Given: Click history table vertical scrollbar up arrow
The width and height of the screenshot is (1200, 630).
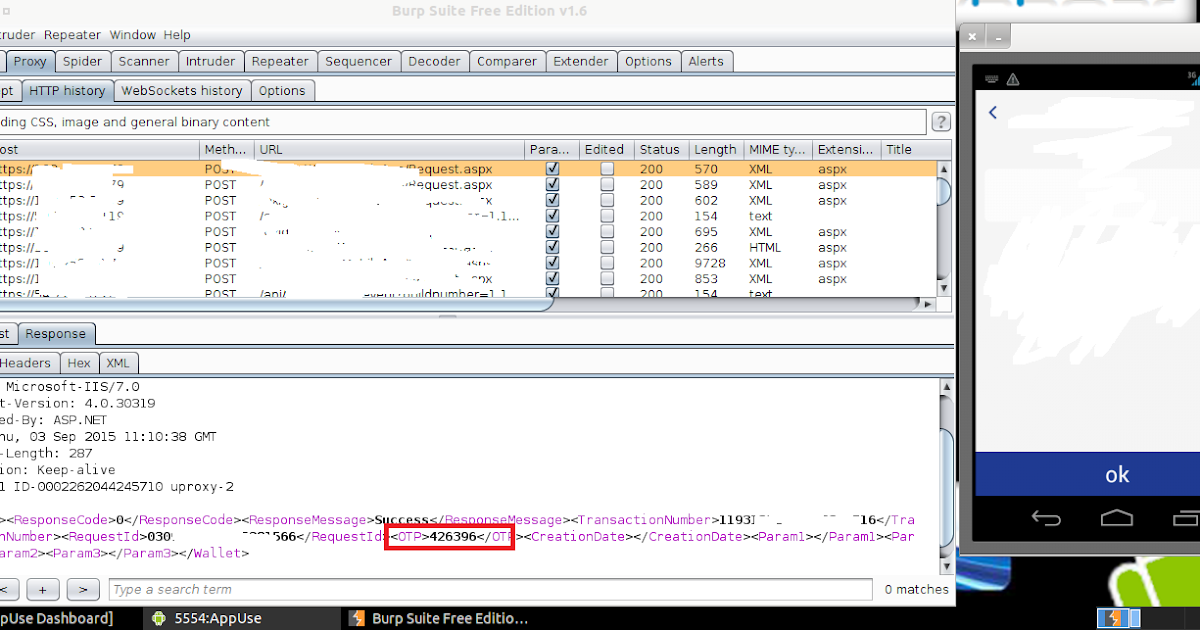Looking at the screenshot, I should pyautogui.click(x=945, y=168).
